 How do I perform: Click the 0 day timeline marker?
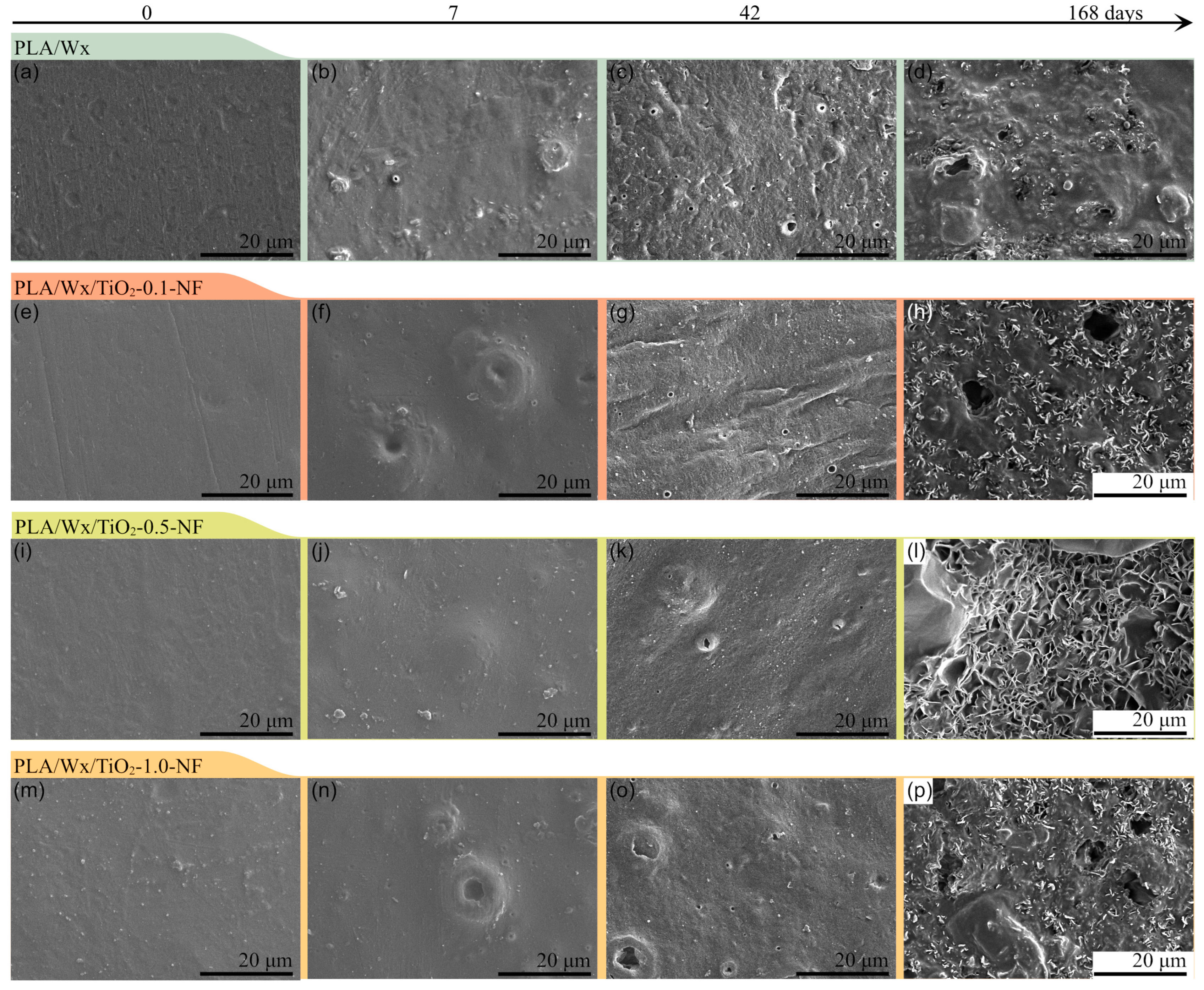(x=147, y=12)
